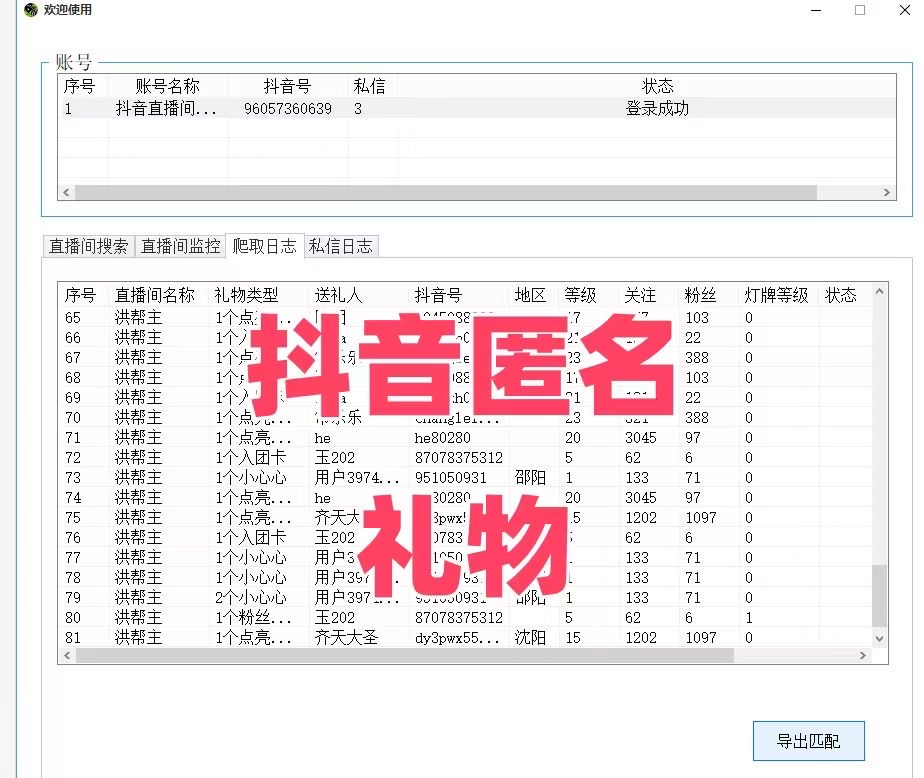
Task: Open the 直播间监控 tab
Action: [181, 245]
